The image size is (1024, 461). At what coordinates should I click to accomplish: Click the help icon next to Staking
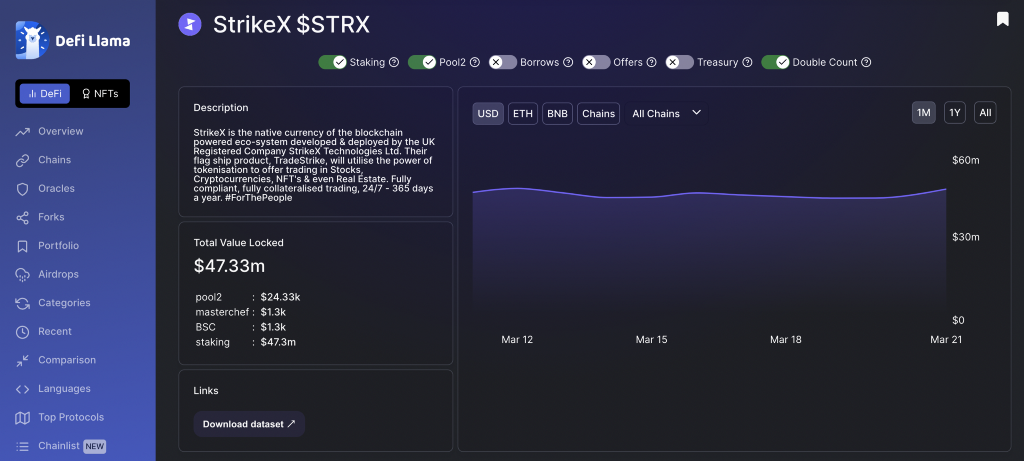(x=394, y=63)
